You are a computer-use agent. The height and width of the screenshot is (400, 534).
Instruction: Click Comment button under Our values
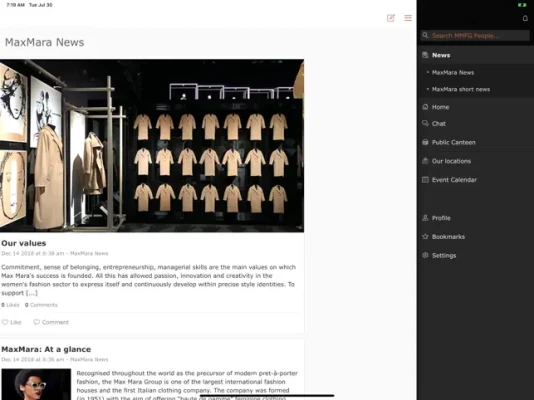[51, 322]
